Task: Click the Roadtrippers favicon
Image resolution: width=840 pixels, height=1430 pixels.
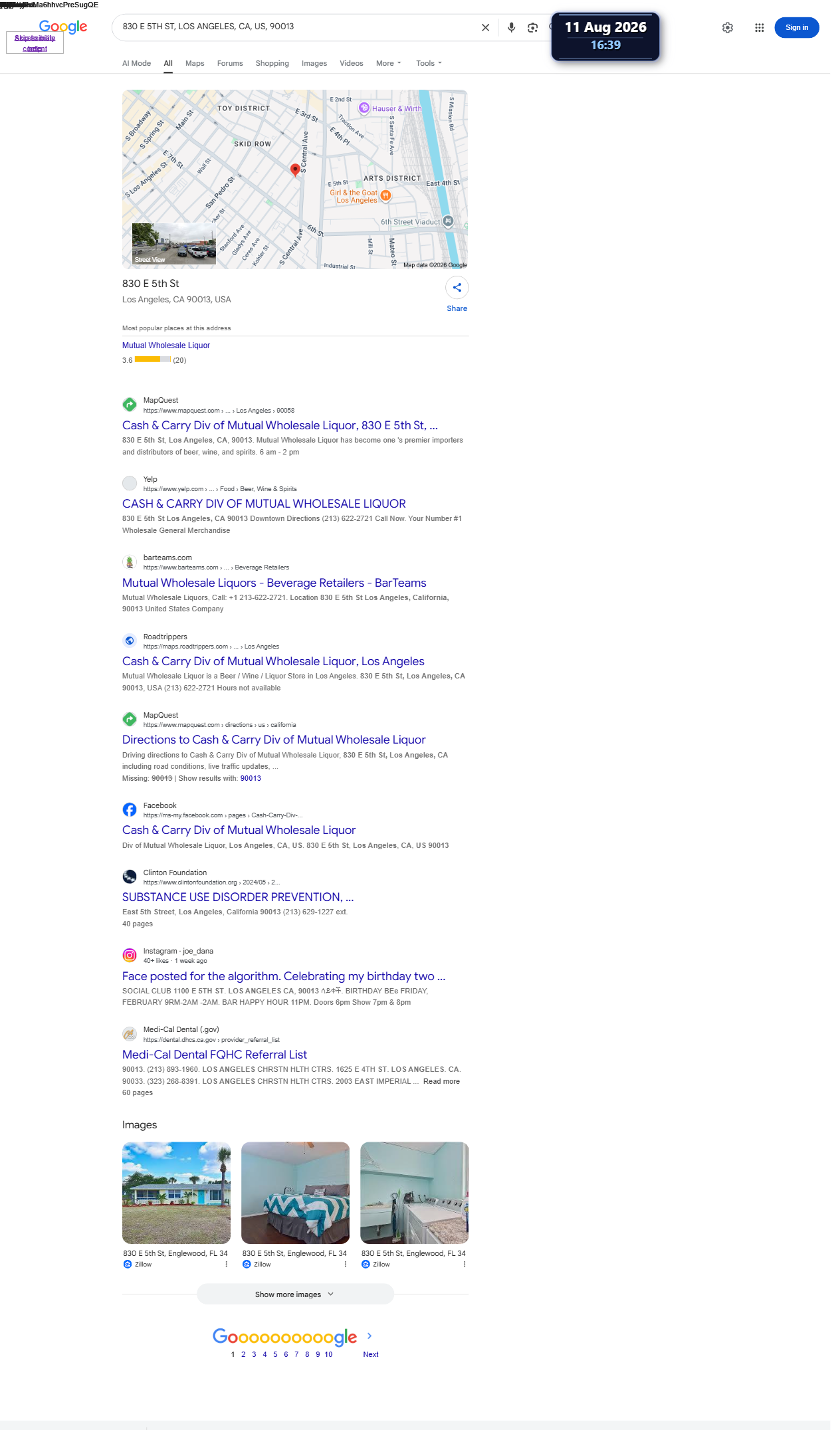Action: tap(130, 641)
